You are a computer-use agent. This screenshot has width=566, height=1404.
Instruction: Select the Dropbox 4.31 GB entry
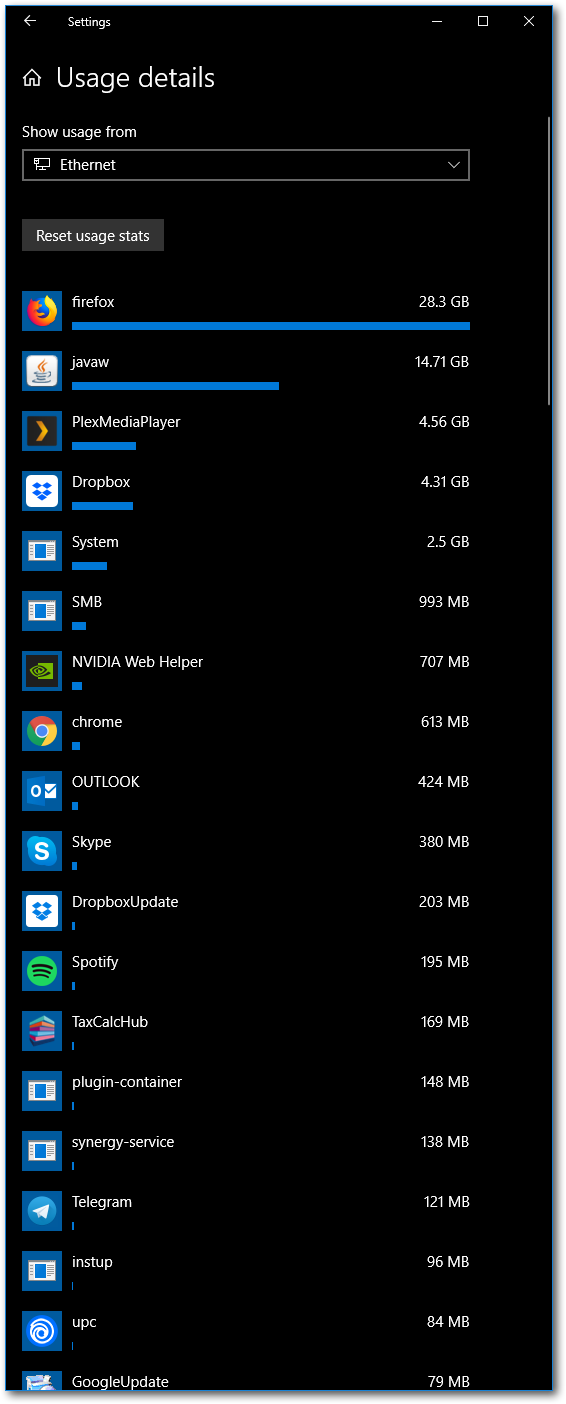pyautogui.click(x=246, y=491)
